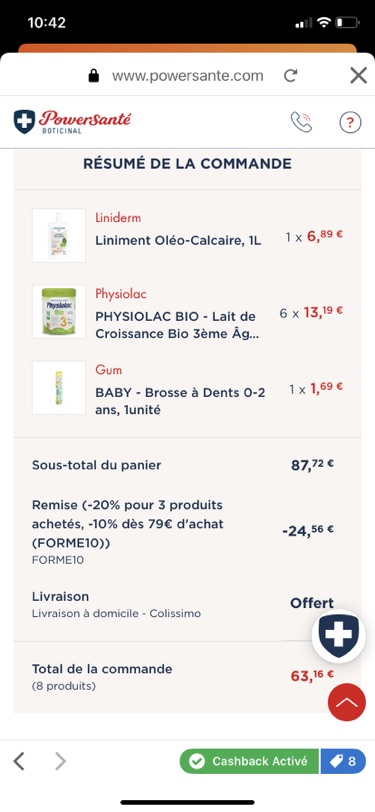The width and height of the screenshot is (375, 812).
Task: Tap the Cashback Activé green button
Action: 249,761
